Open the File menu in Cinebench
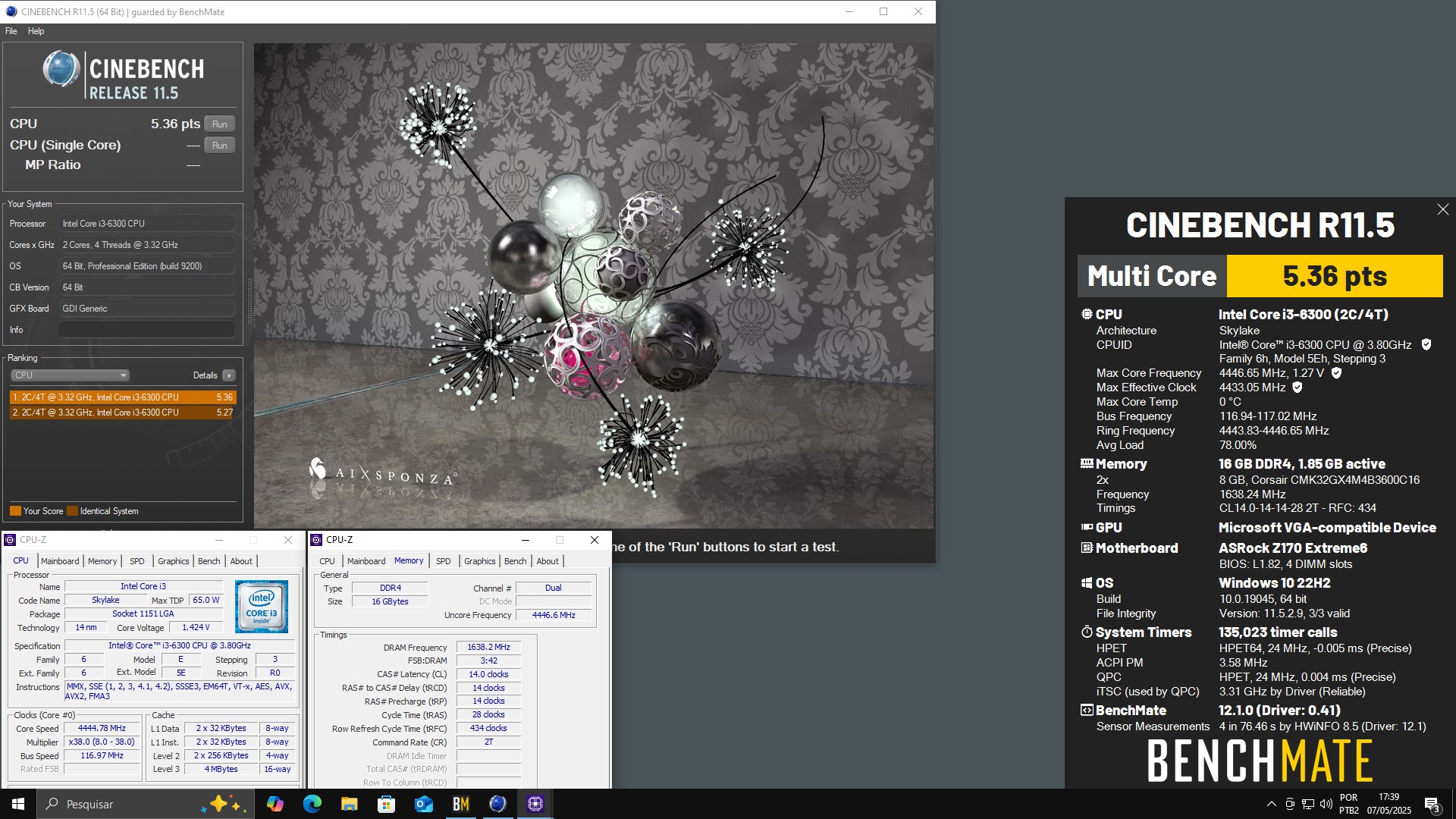The image size is (1456, 819). [x=11, y=31]
